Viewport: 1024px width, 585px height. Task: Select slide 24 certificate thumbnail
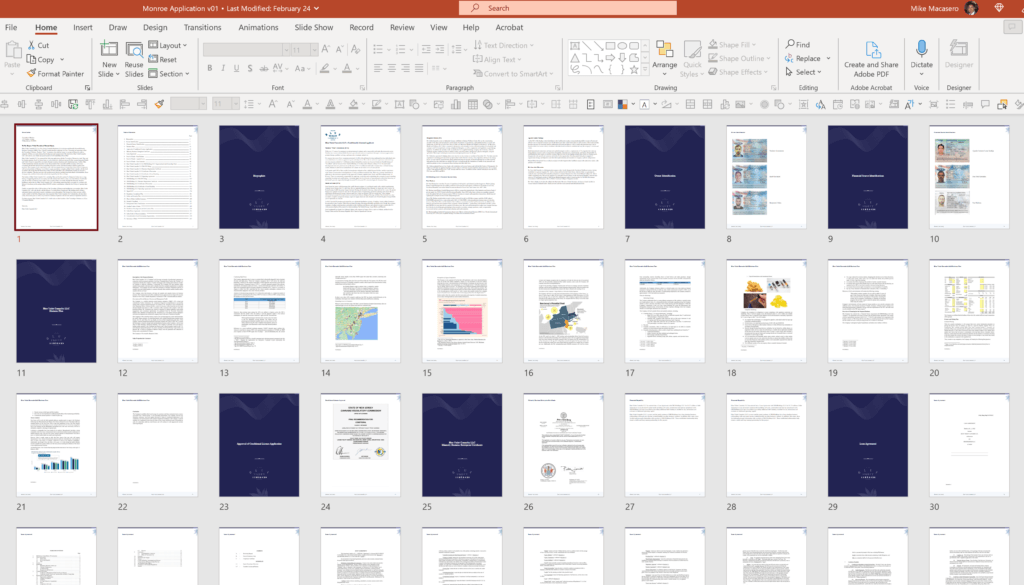point(360,445)
